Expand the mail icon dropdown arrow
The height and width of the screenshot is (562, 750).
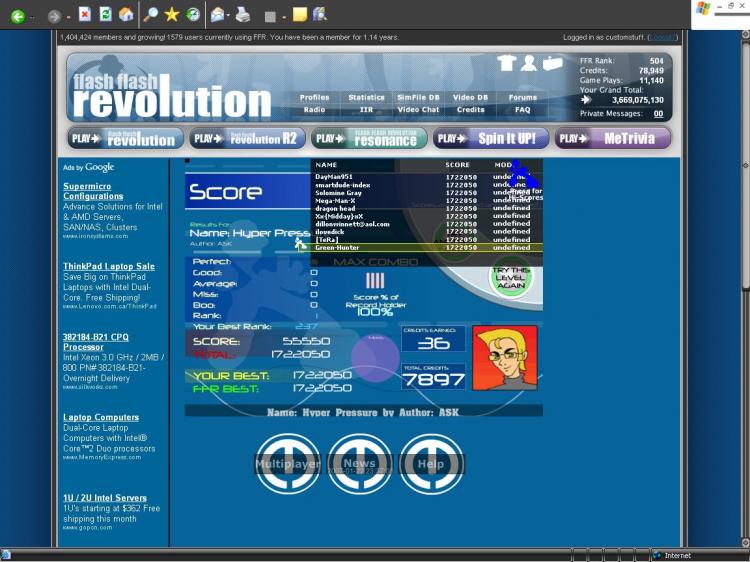coord(229,17)
